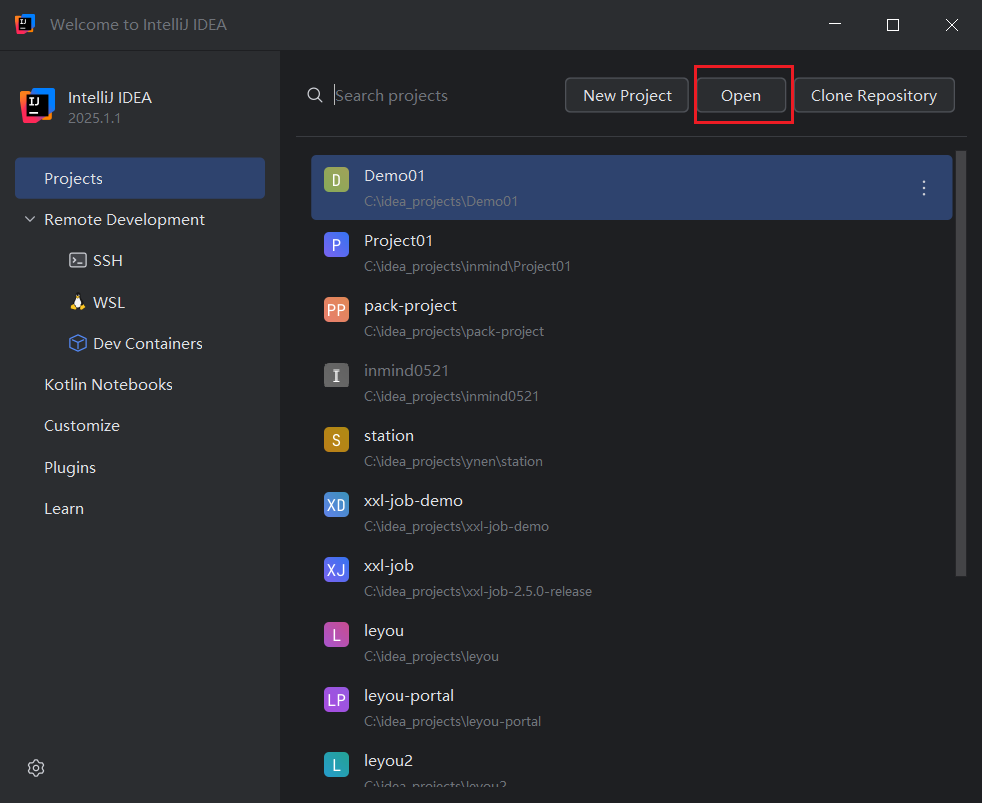
Task: Click the large IntelliJ IDEA logo in sidebar
Action: click(37, 105)
